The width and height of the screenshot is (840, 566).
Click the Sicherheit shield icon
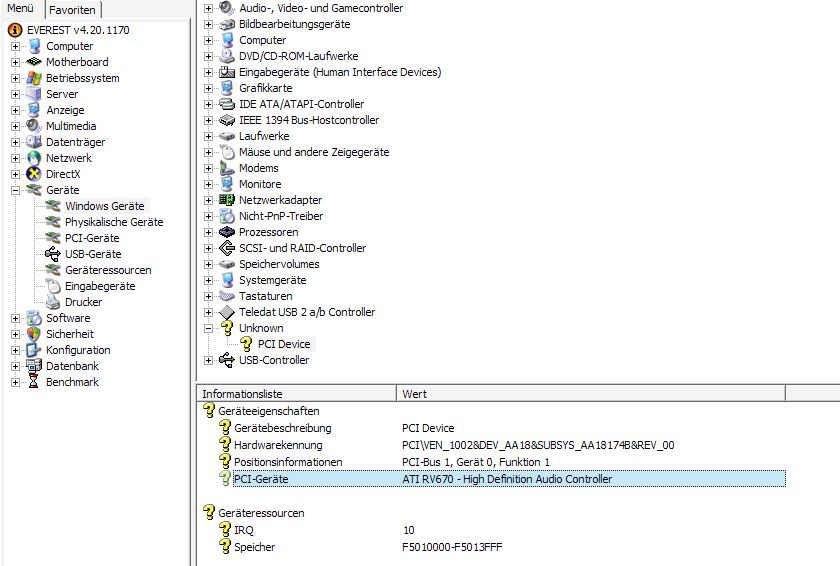[x=34, y=334]
